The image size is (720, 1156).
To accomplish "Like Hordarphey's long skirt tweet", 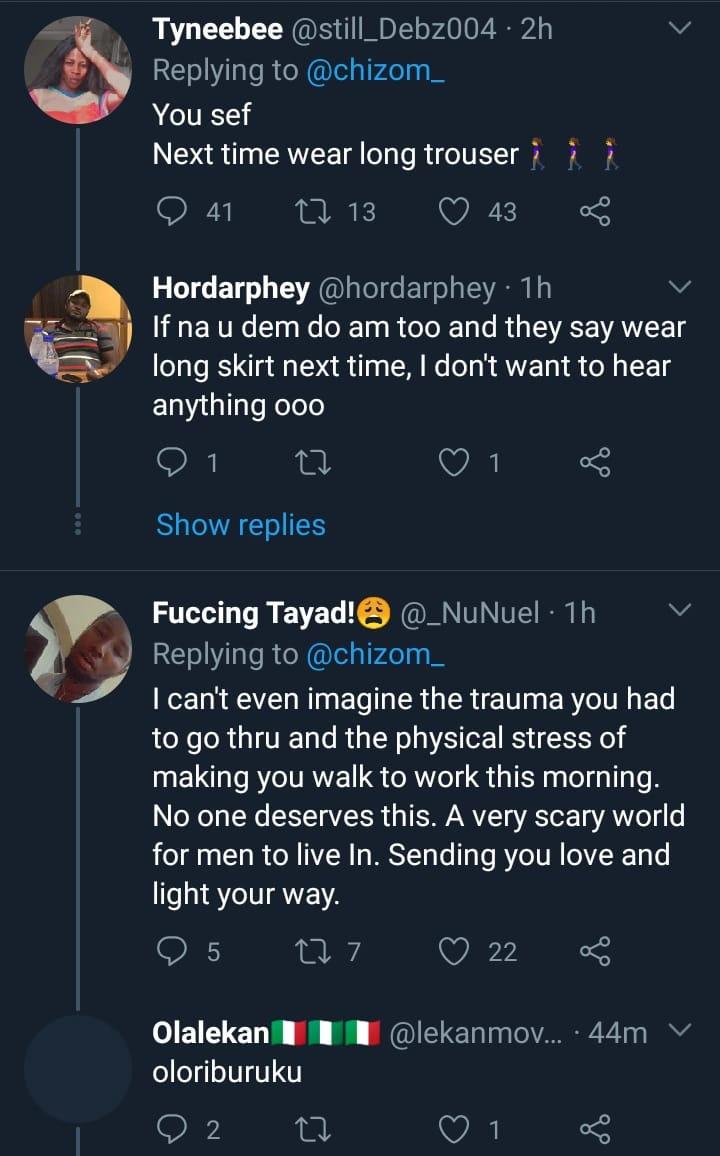I will pos(456,462).
